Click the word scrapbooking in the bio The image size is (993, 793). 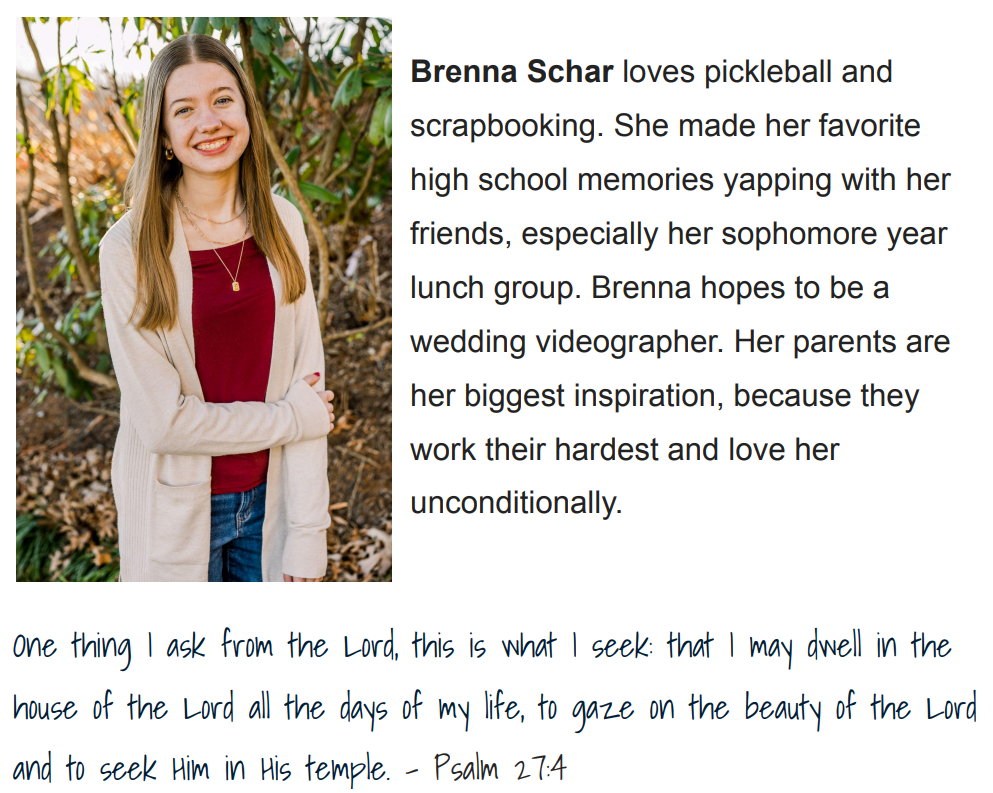[x=503, y=127]
